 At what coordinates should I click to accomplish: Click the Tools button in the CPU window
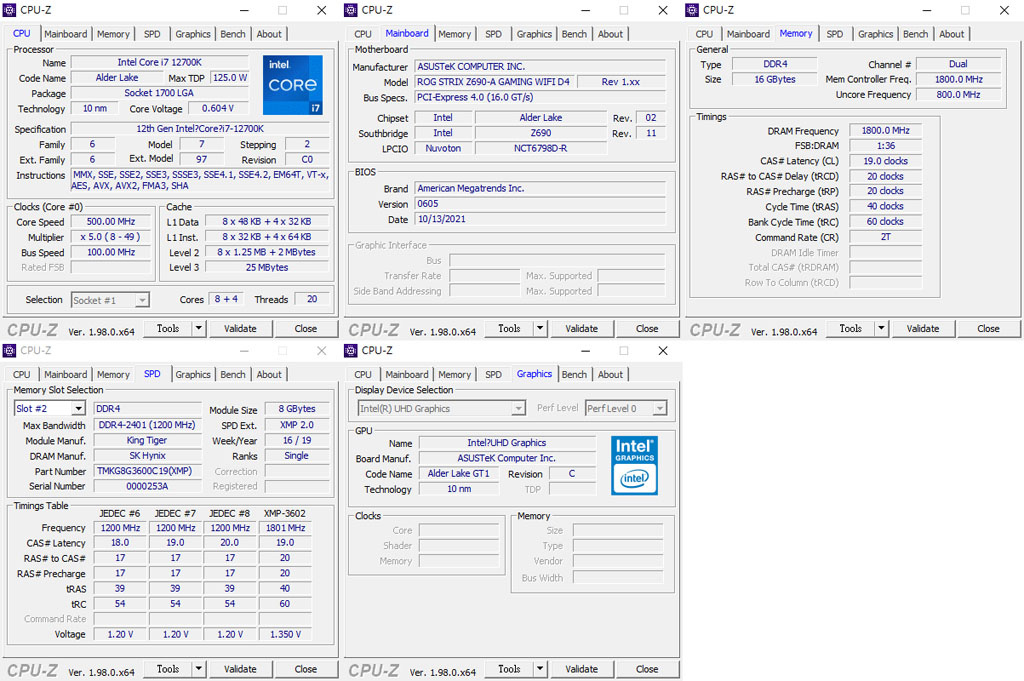coord(168,328)
